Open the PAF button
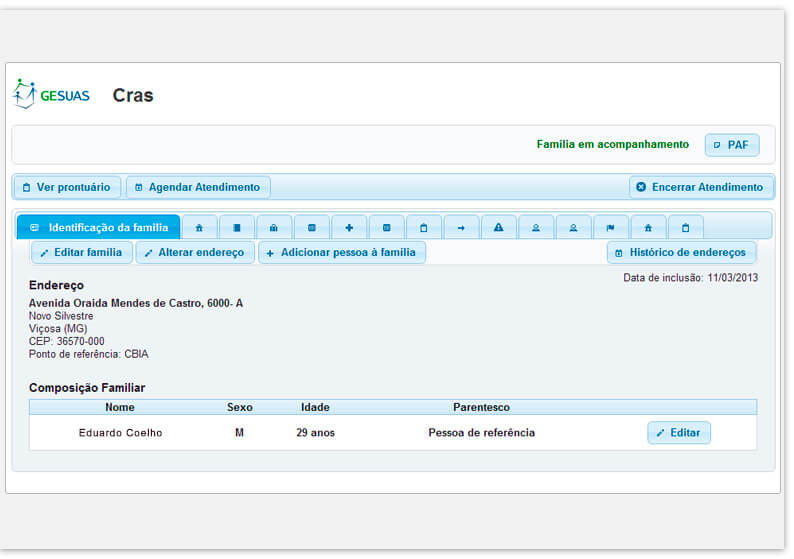This screenshot has height=559, width=794. pyautogui.click(x=732, y=145)
